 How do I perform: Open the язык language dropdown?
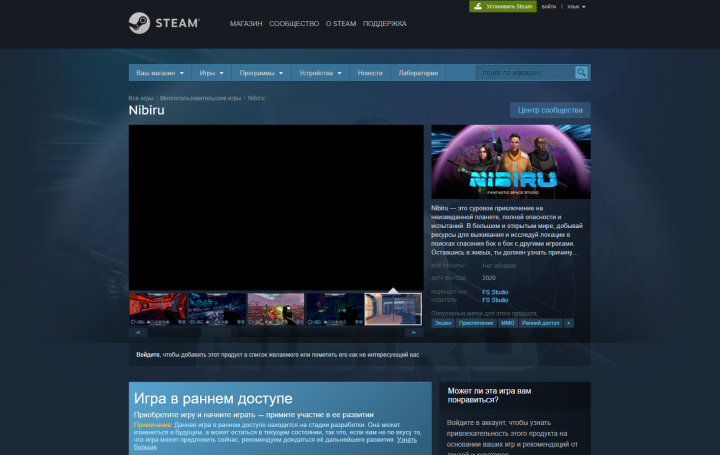(576, 6)
